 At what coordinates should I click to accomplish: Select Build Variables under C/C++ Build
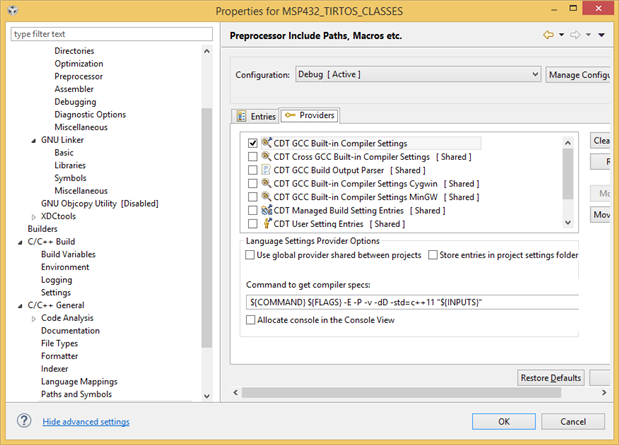68,254
